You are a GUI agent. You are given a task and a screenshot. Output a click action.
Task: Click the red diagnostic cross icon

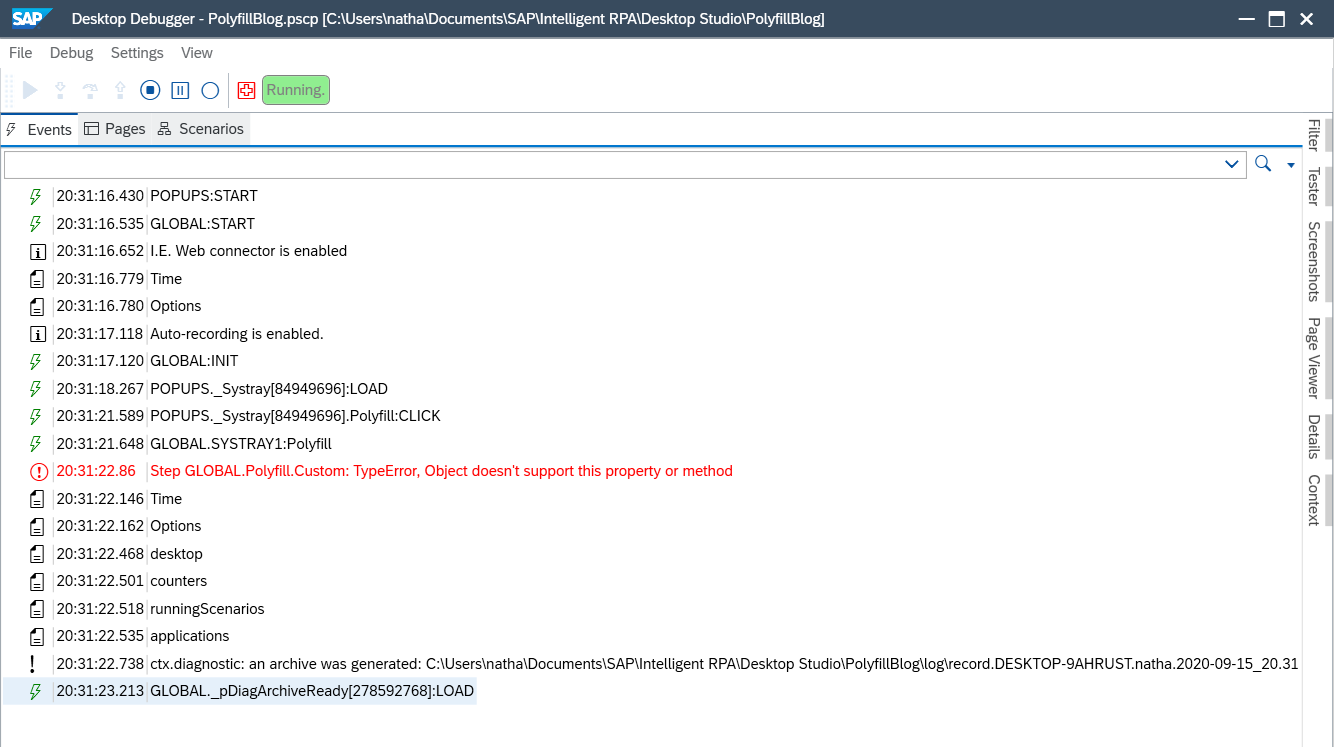tap(246, 91)
